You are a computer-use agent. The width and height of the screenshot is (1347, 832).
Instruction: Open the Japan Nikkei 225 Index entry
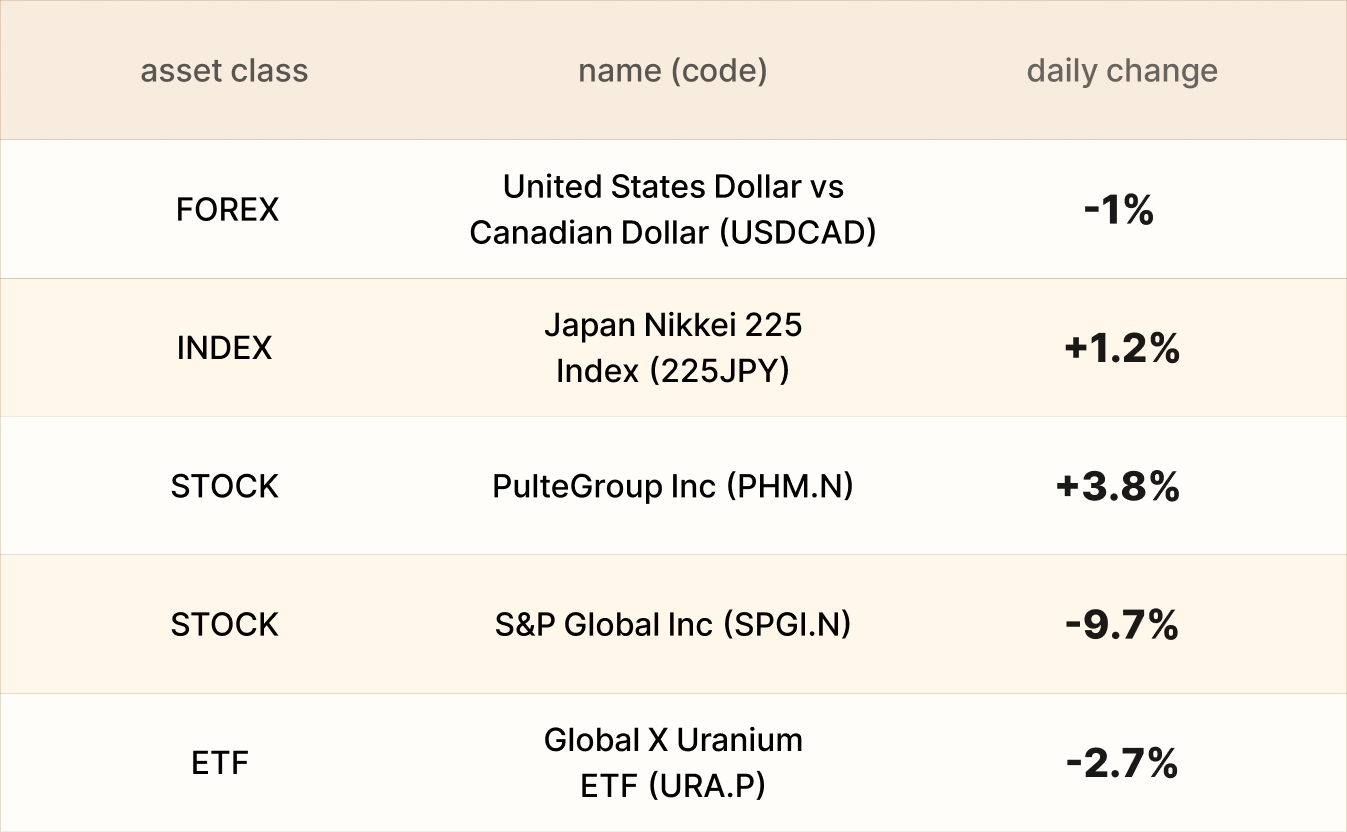[672, 348]
